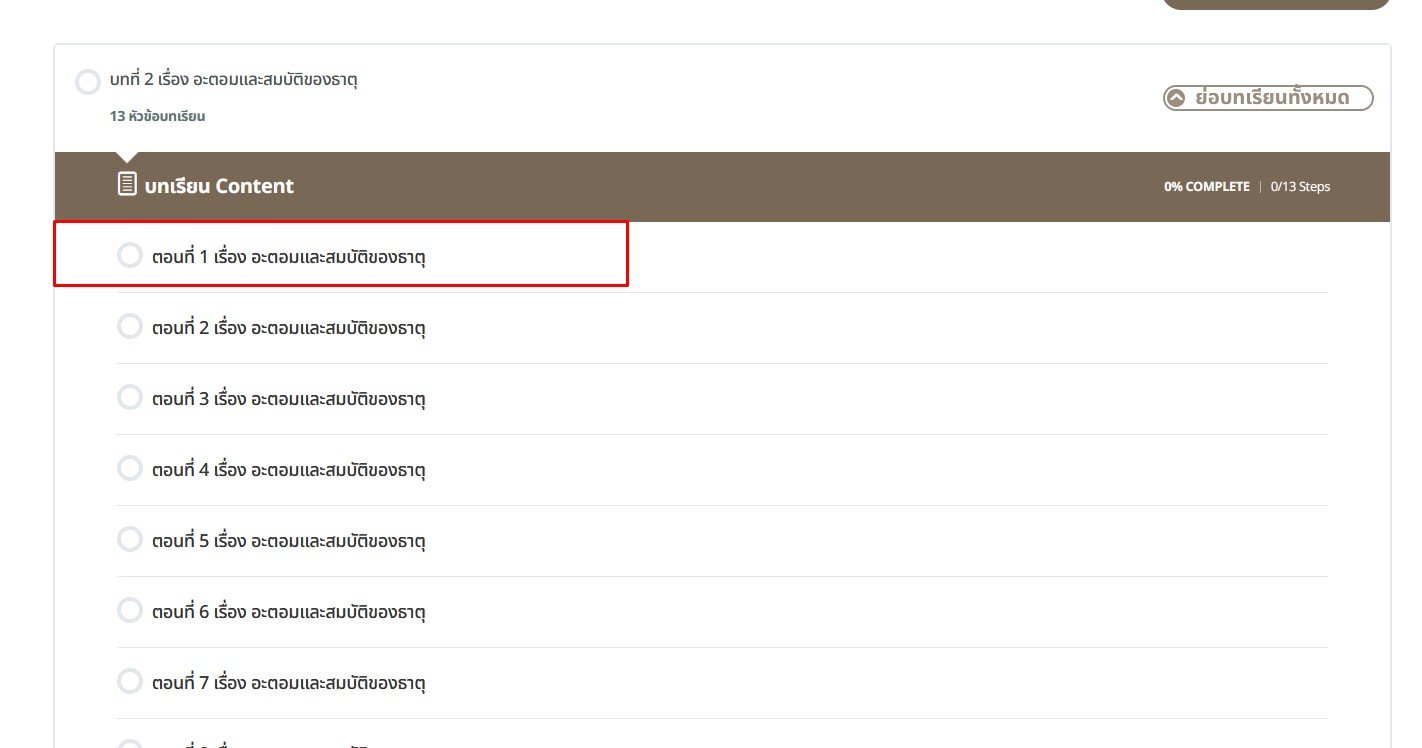Viewport: 1422px width, 748px height.
Task: Click the status circle for ตอนที่ 2
Action: 130,327
